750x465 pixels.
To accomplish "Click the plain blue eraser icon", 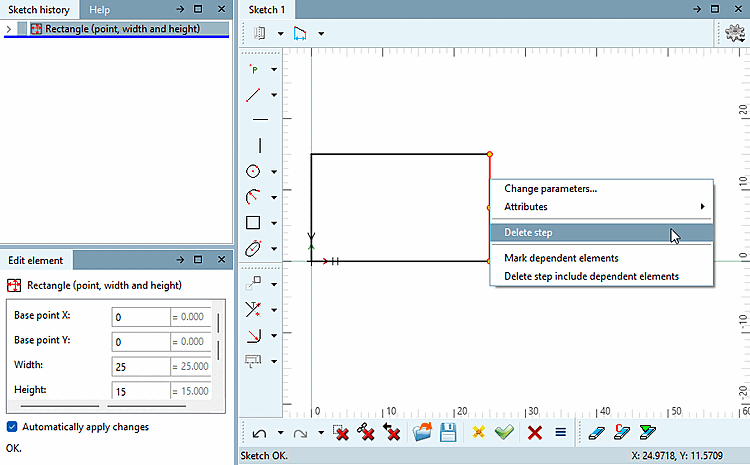I will (596, 433).
